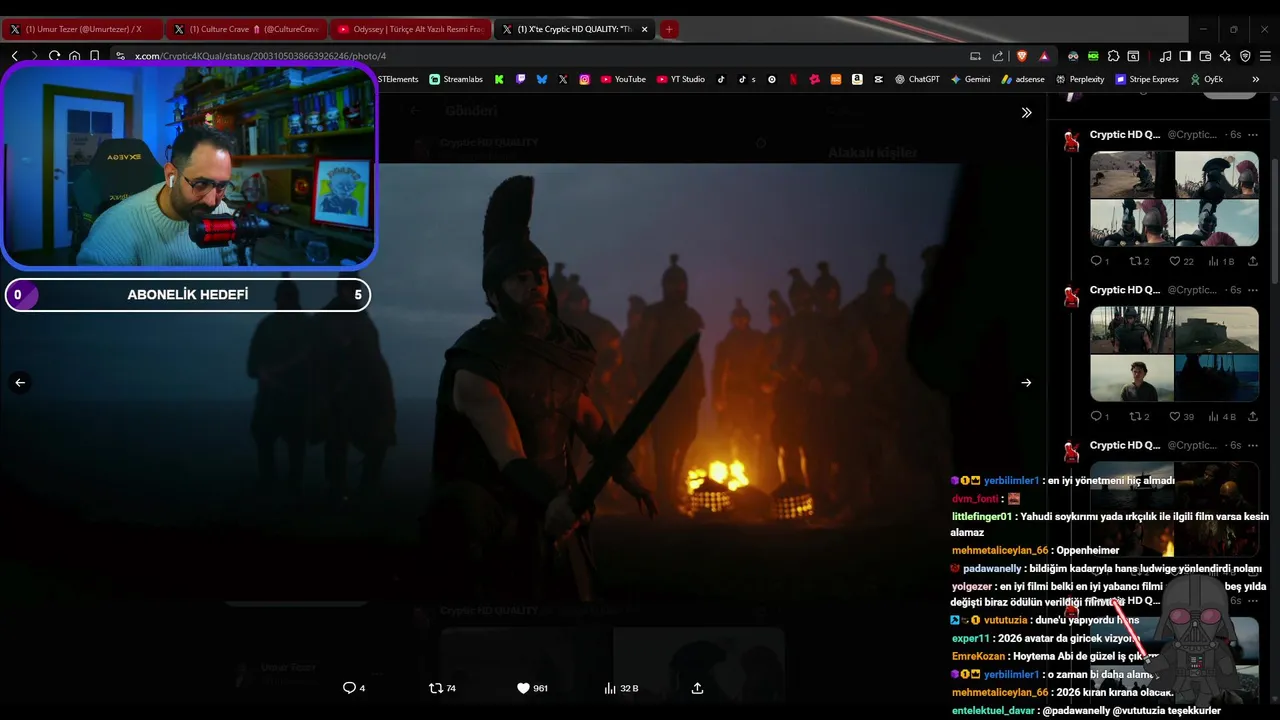Open the STElements bookmark
The height and width of the screenshot is (720, 1280).
pyautogui.click(x=398, y=79)
